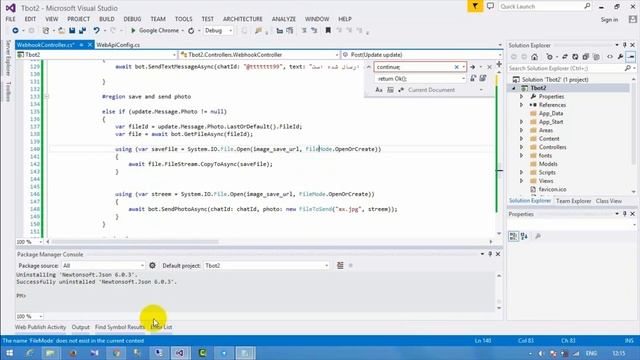The width and height of the screenshot is (640, 360).
Task: Click Visual Studio taskbar icon
Action: click(180, 353)
